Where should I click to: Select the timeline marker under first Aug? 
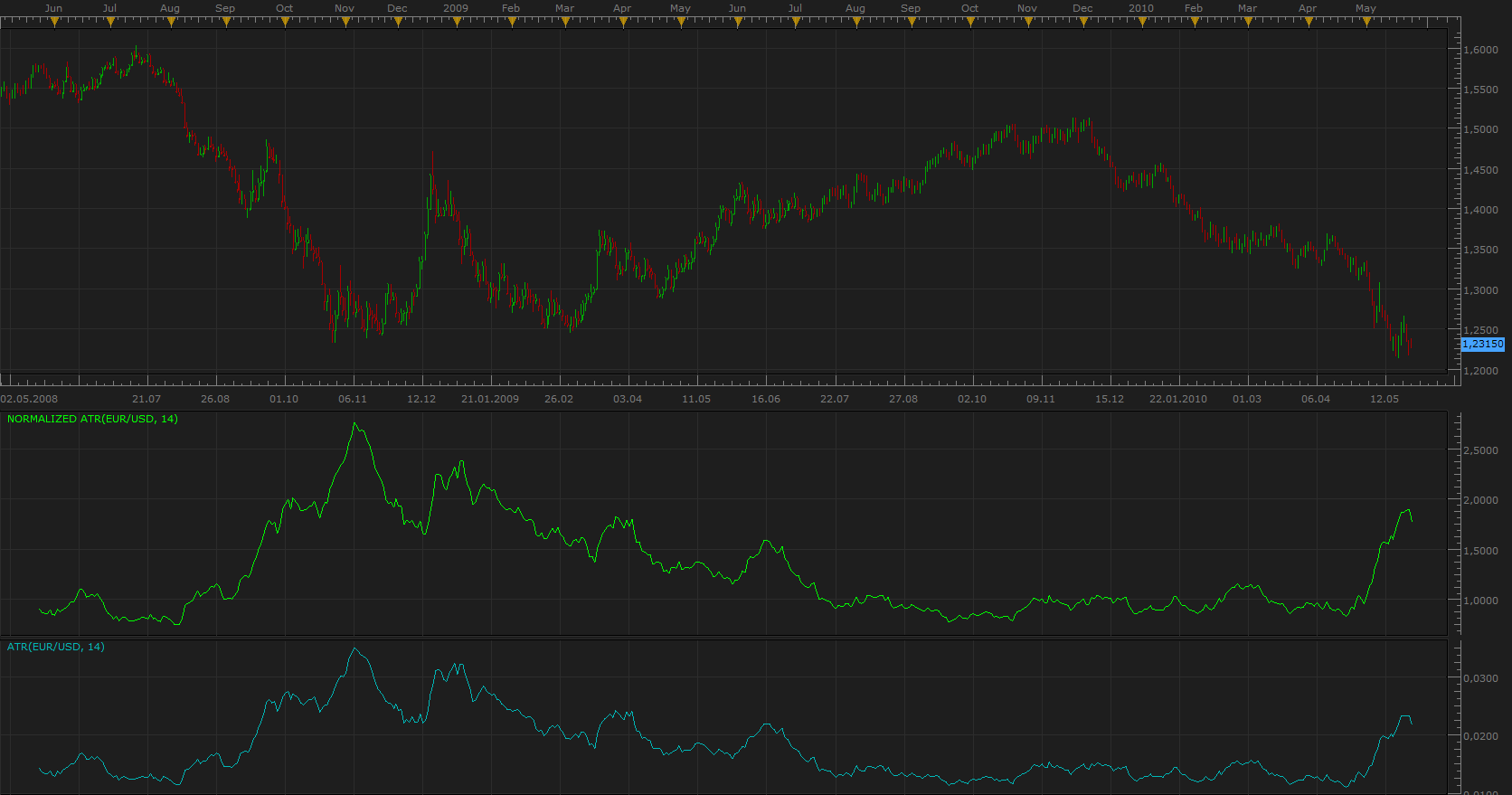170,22
